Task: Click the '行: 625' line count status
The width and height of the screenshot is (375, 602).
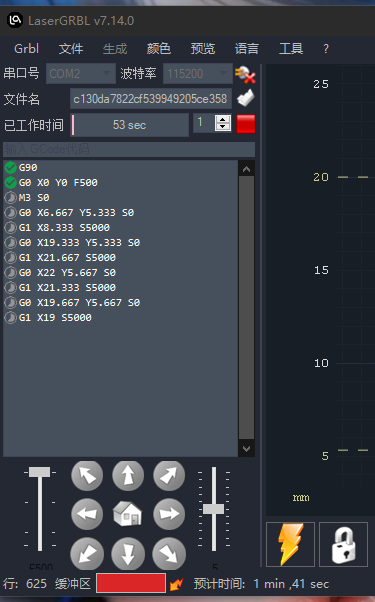Action: click(x=25, y=584)
